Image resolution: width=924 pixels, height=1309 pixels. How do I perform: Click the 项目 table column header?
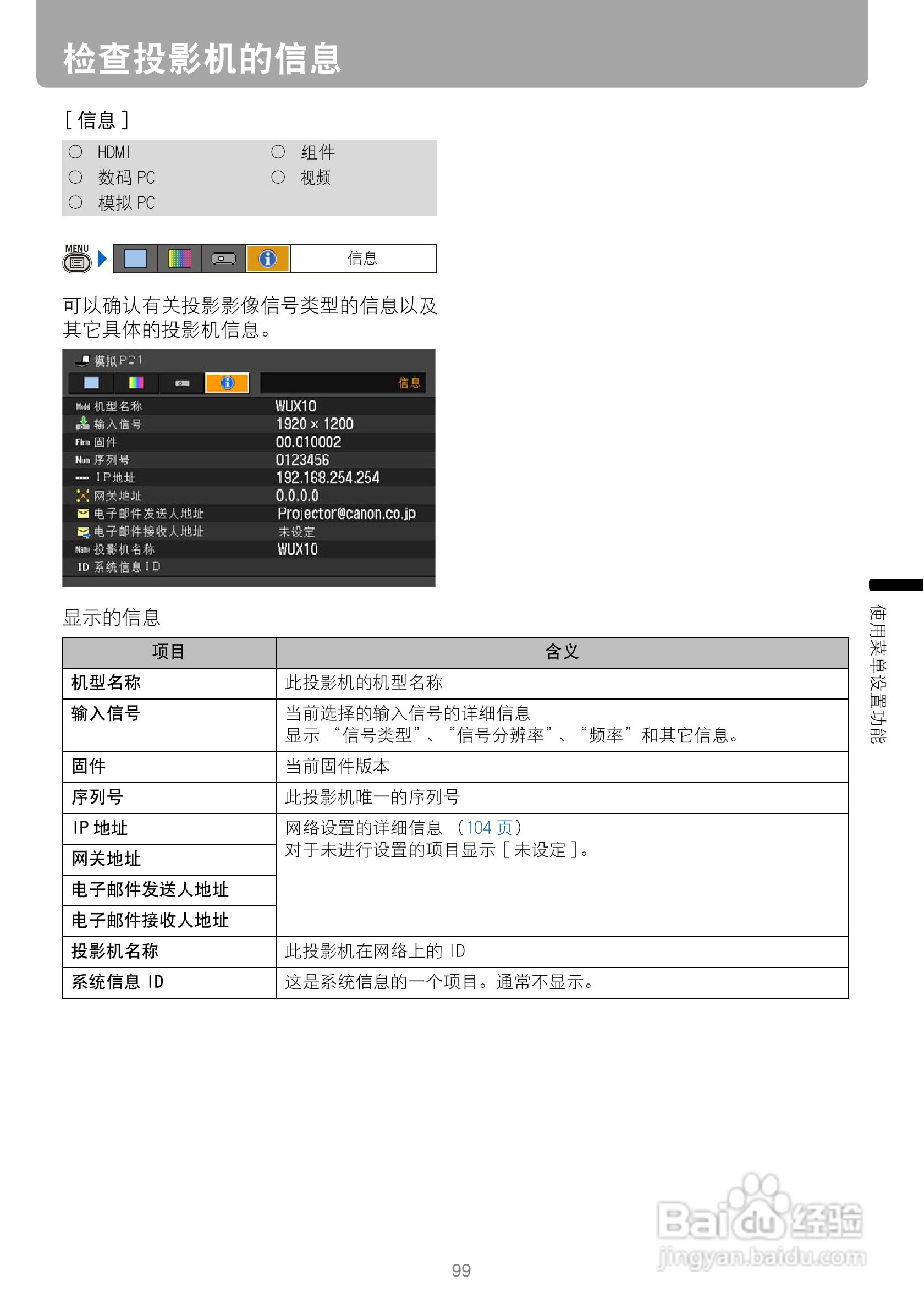169,653
